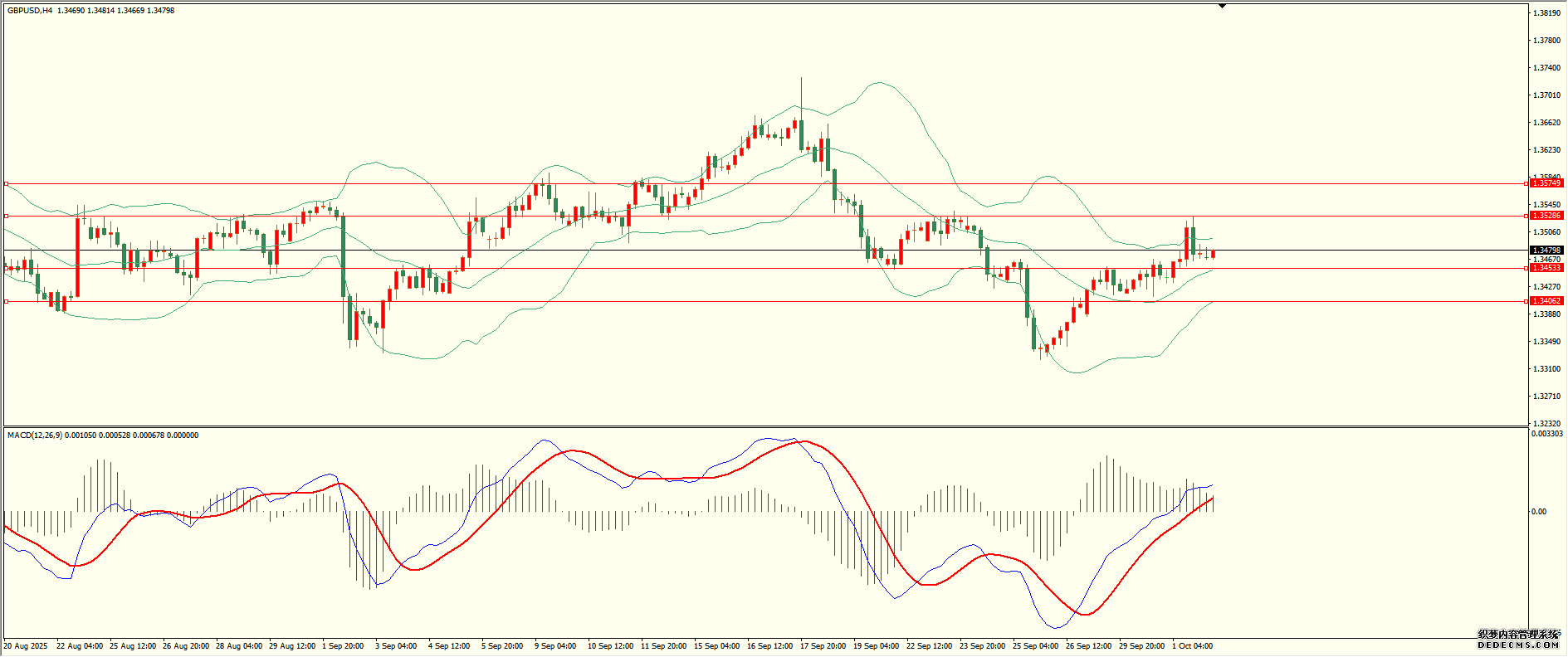Click the 1.38190 price axis label

(x=1546, y=13)
